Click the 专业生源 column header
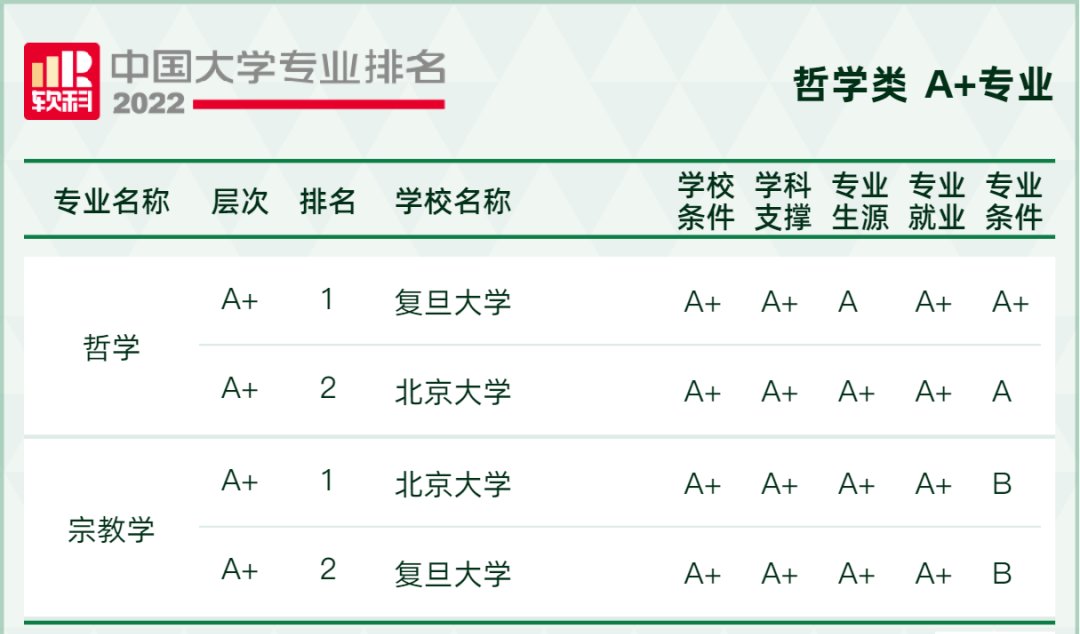This screenshot has width=1080, height=634. 860,201
